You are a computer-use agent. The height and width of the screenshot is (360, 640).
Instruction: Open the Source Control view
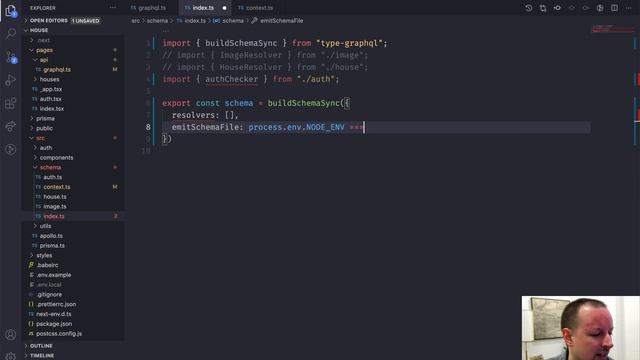coord(11,57)
